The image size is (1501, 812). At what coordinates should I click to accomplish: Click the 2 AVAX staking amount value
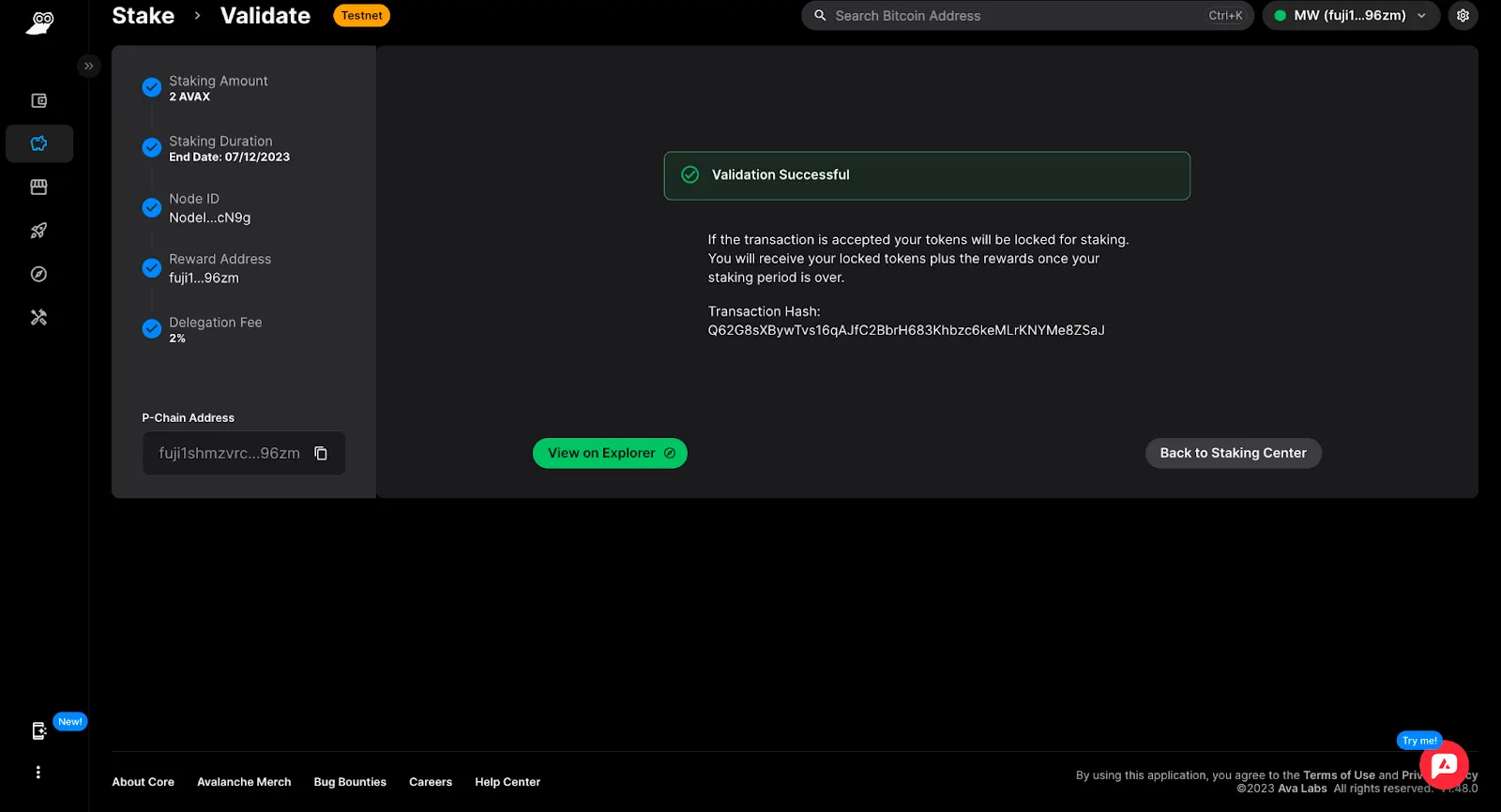(190, 97)
